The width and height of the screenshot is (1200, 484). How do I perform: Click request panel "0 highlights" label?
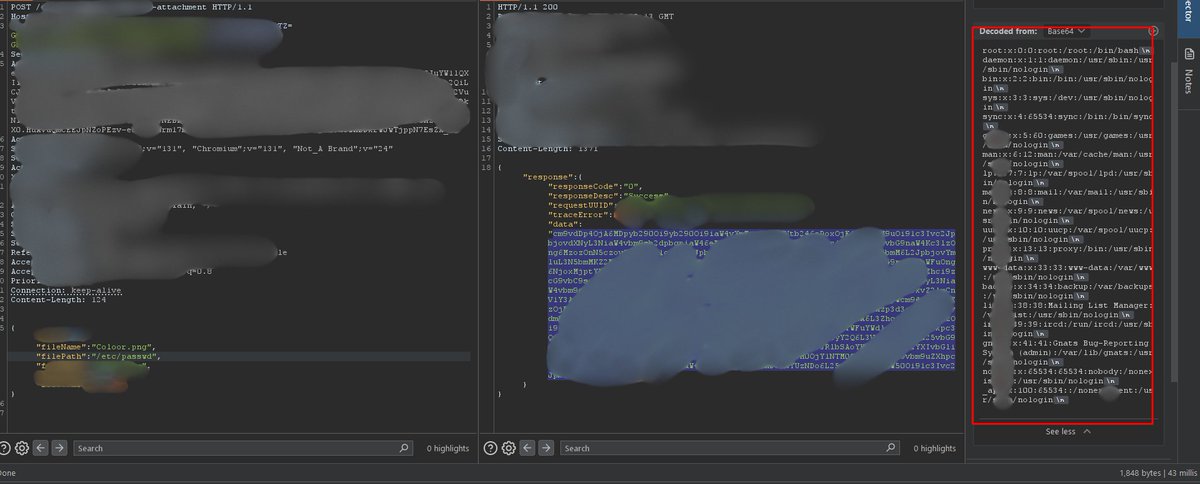447,448
